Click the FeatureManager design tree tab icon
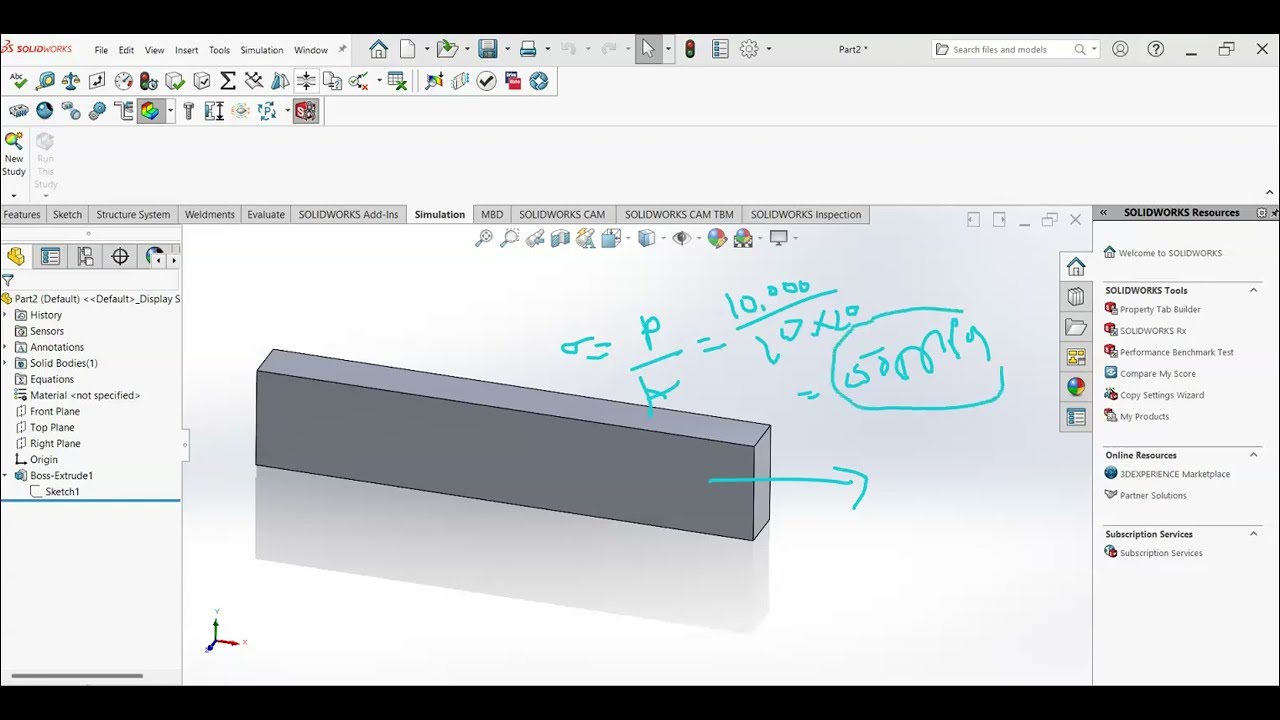The image size is (1280, 720). tap(16, 257)
